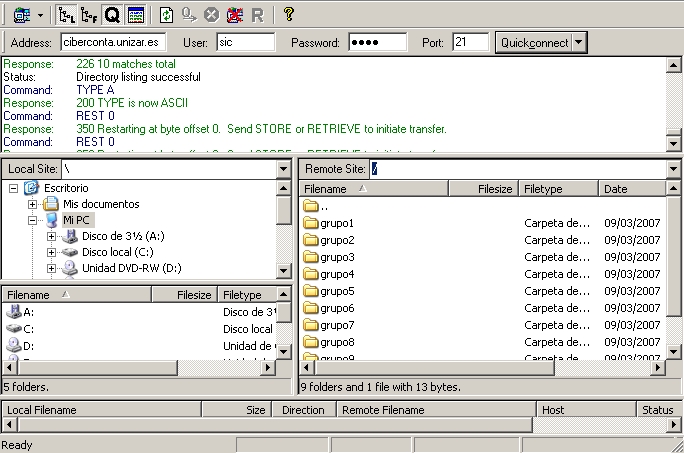Image resolution: width=684 pixels, height=453 pixels.
Task: Open the dropdown arrow beside Quickconnect
Action: [580, 43]
